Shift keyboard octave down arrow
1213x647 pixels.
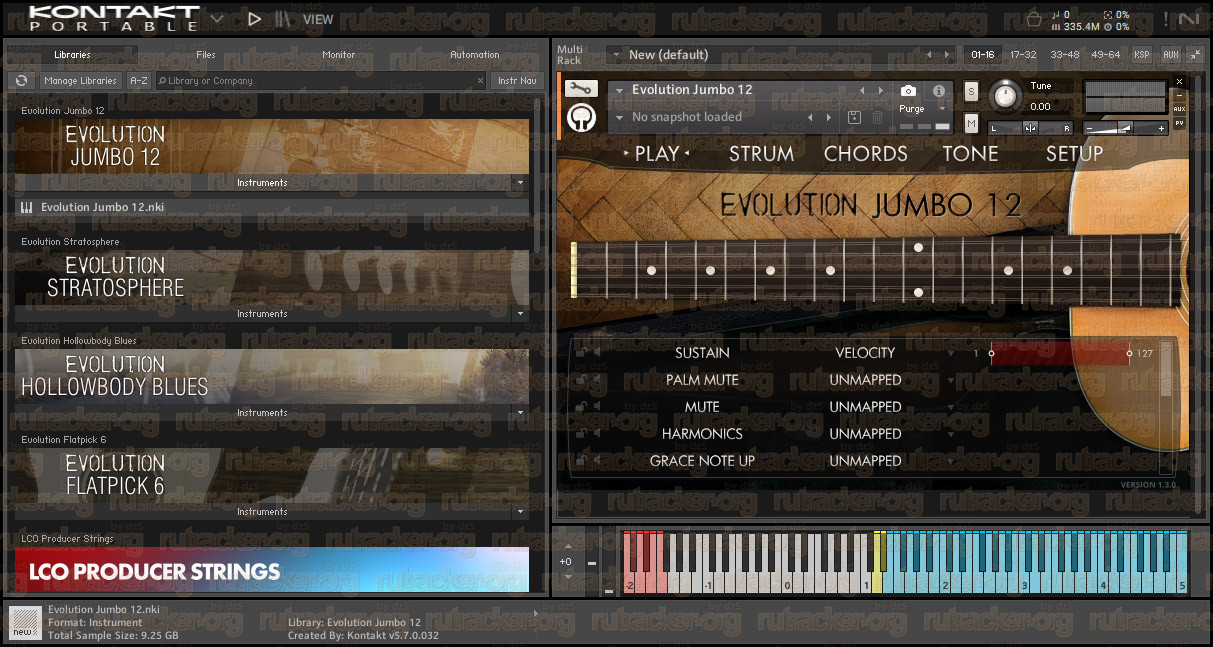(x=568, y=576)
